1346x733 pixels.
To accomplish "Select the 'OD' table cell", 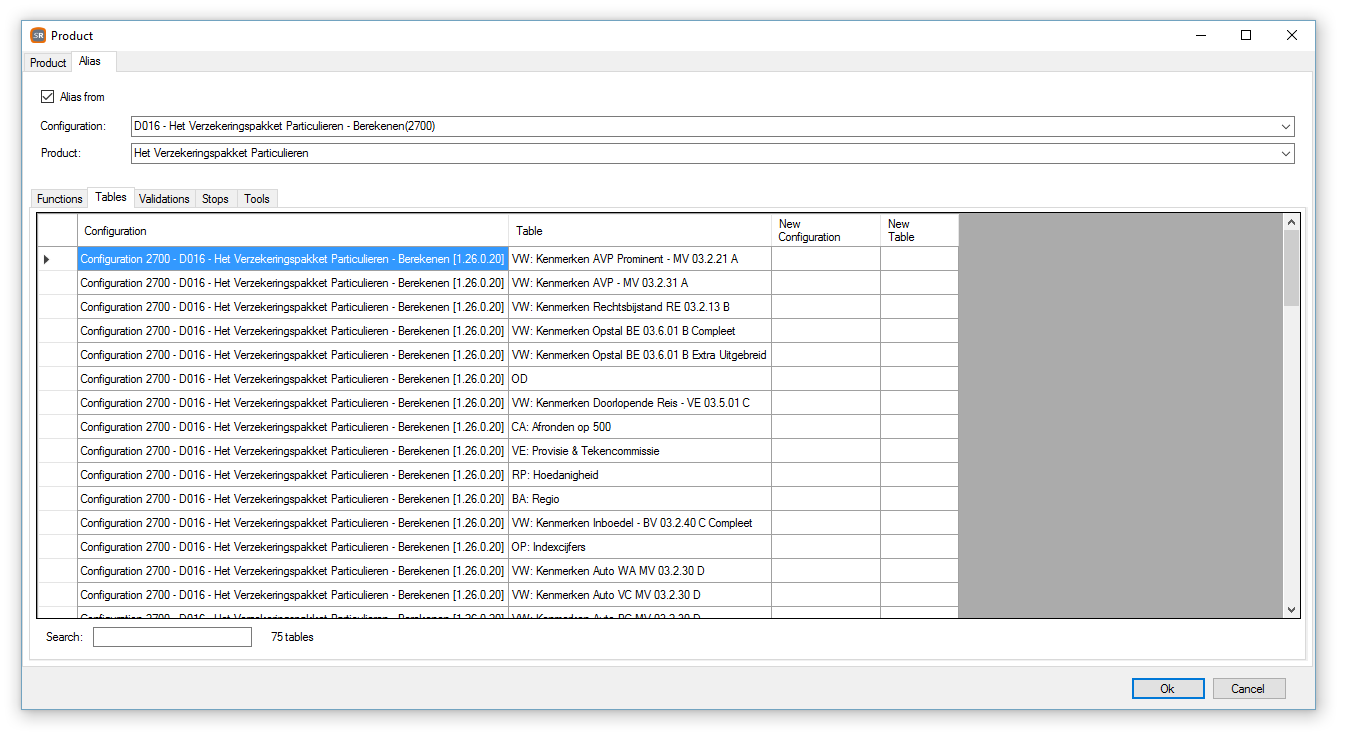I will click(640, 379).
